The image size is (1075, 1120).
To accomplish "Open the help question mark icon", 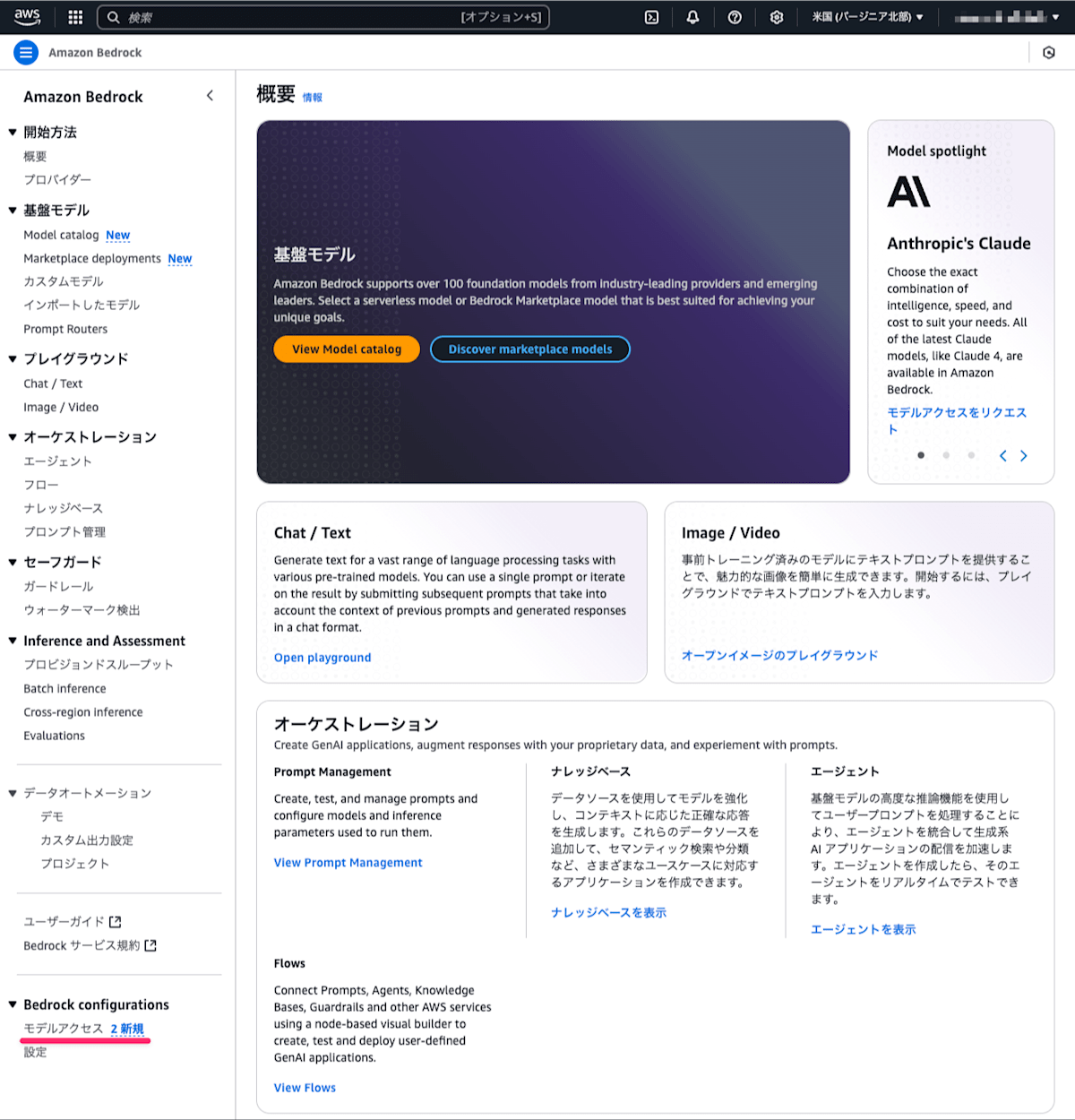I will pyautogui.click(x=735, y=17).
